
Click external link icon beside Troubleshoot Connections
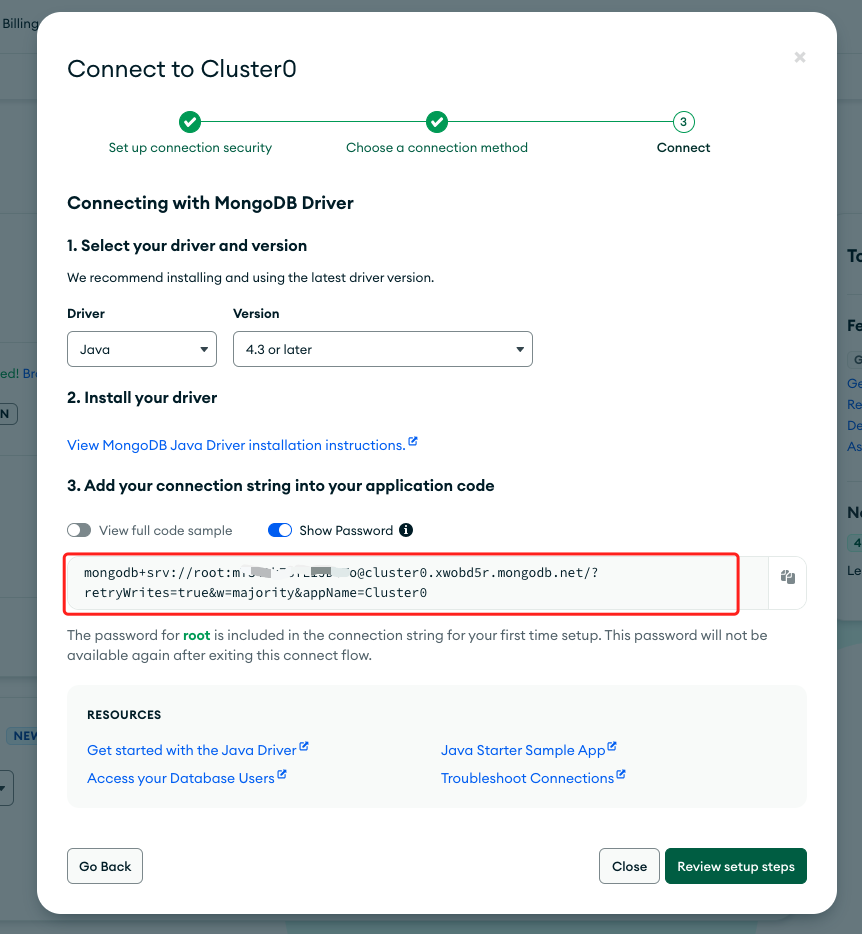tap(621, 775)
